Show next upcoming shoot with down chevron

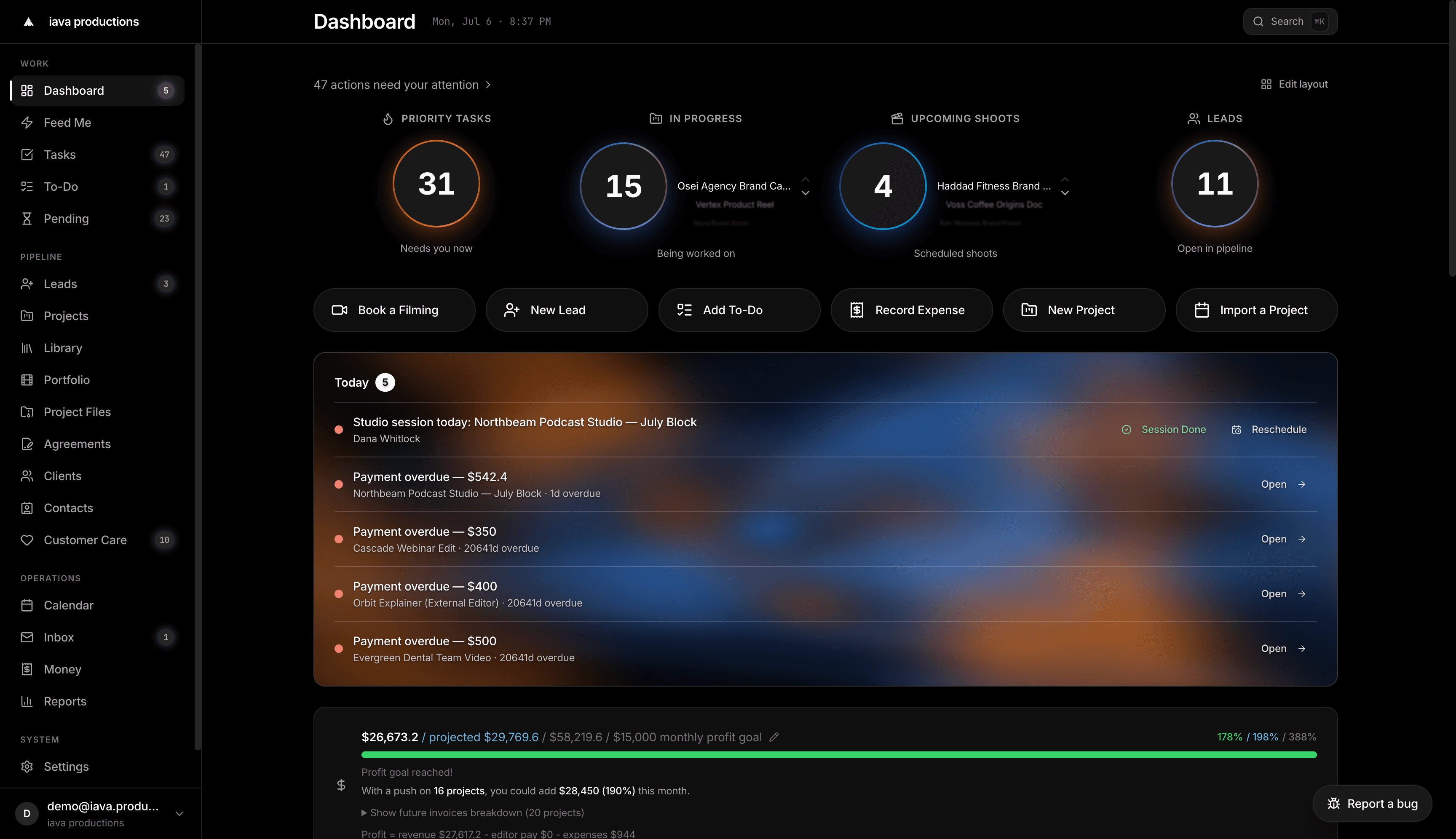point(1065,193)
